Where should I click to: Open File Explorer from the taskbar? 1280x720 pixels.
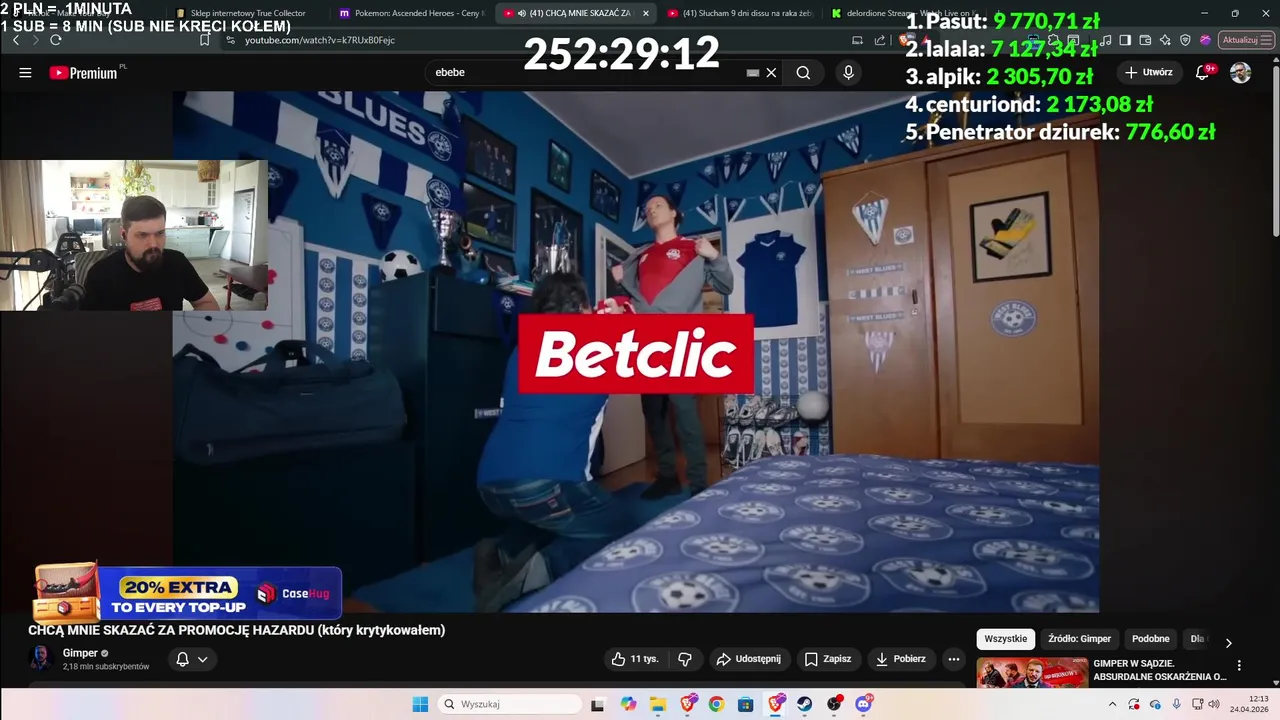click(x=658, y=704)
